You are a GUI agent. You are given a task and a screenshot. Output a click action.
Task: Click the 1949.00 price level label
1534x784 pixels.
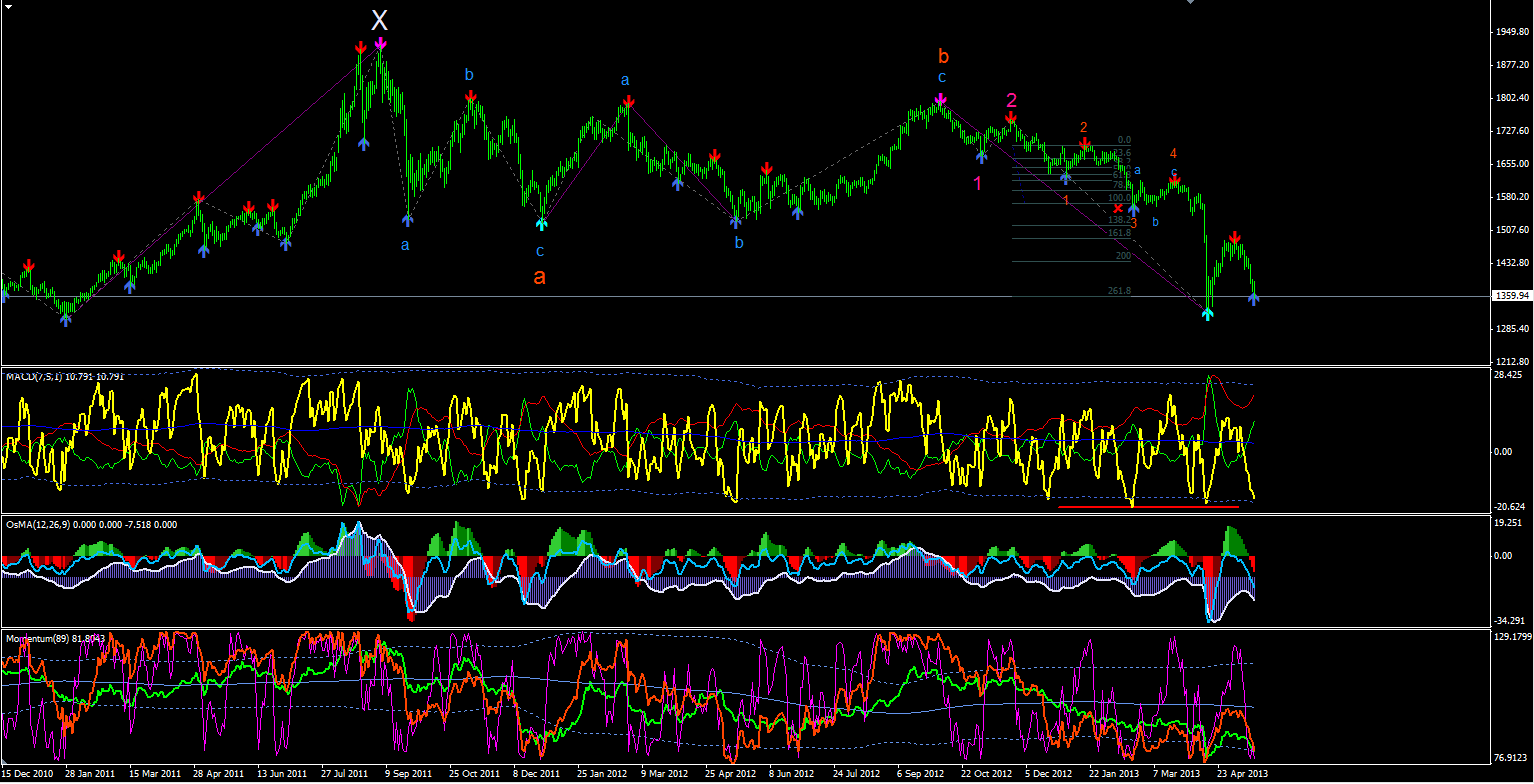(x=1511, y=32)
